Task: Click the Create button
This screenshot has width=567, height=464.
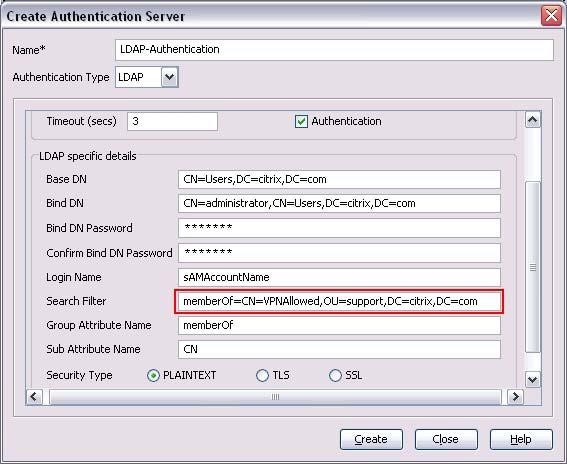Action: pyautogui.click(x=371, y=439)
